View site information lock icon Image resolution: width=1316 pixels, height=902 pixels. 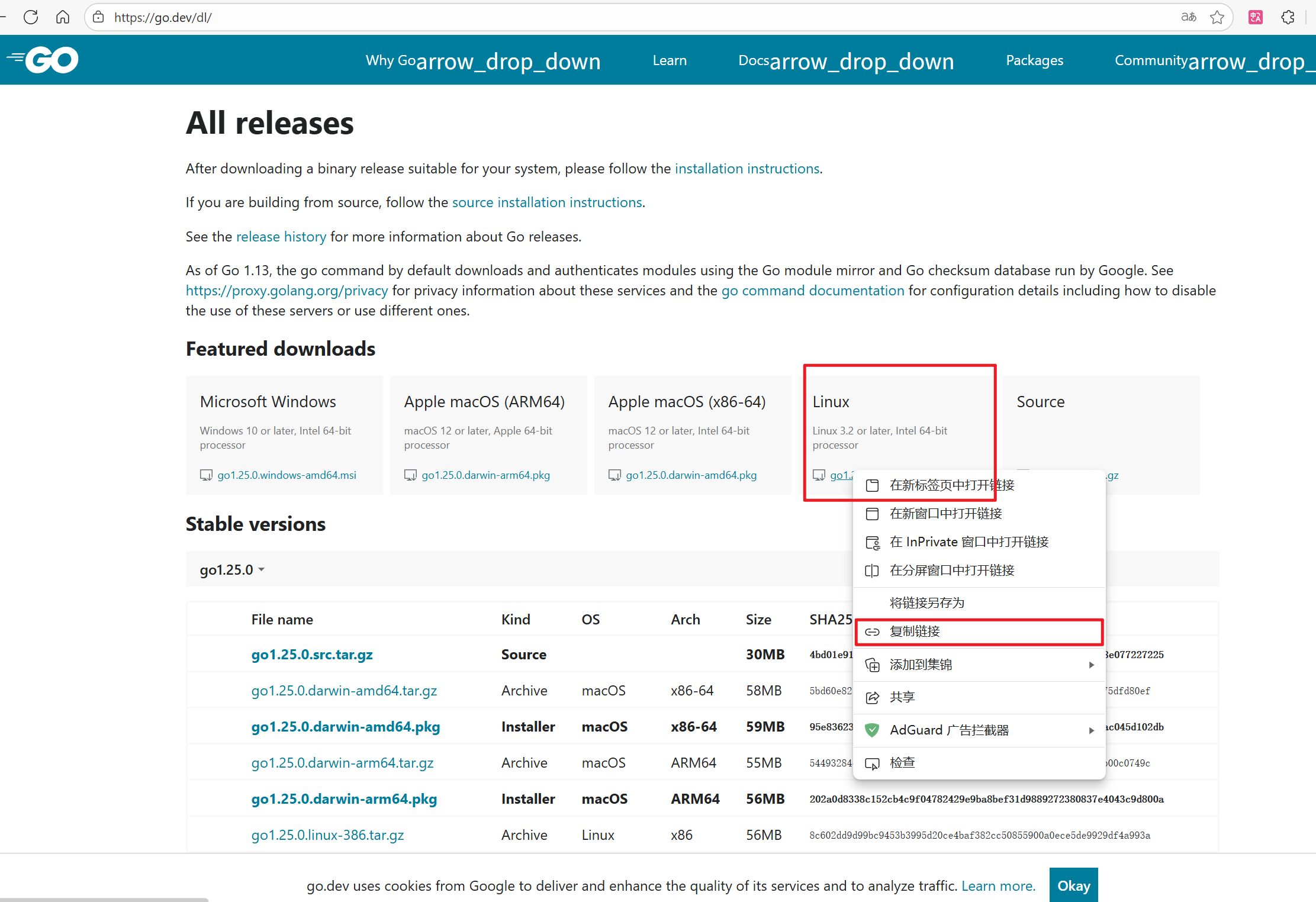(x=98, y=17)
